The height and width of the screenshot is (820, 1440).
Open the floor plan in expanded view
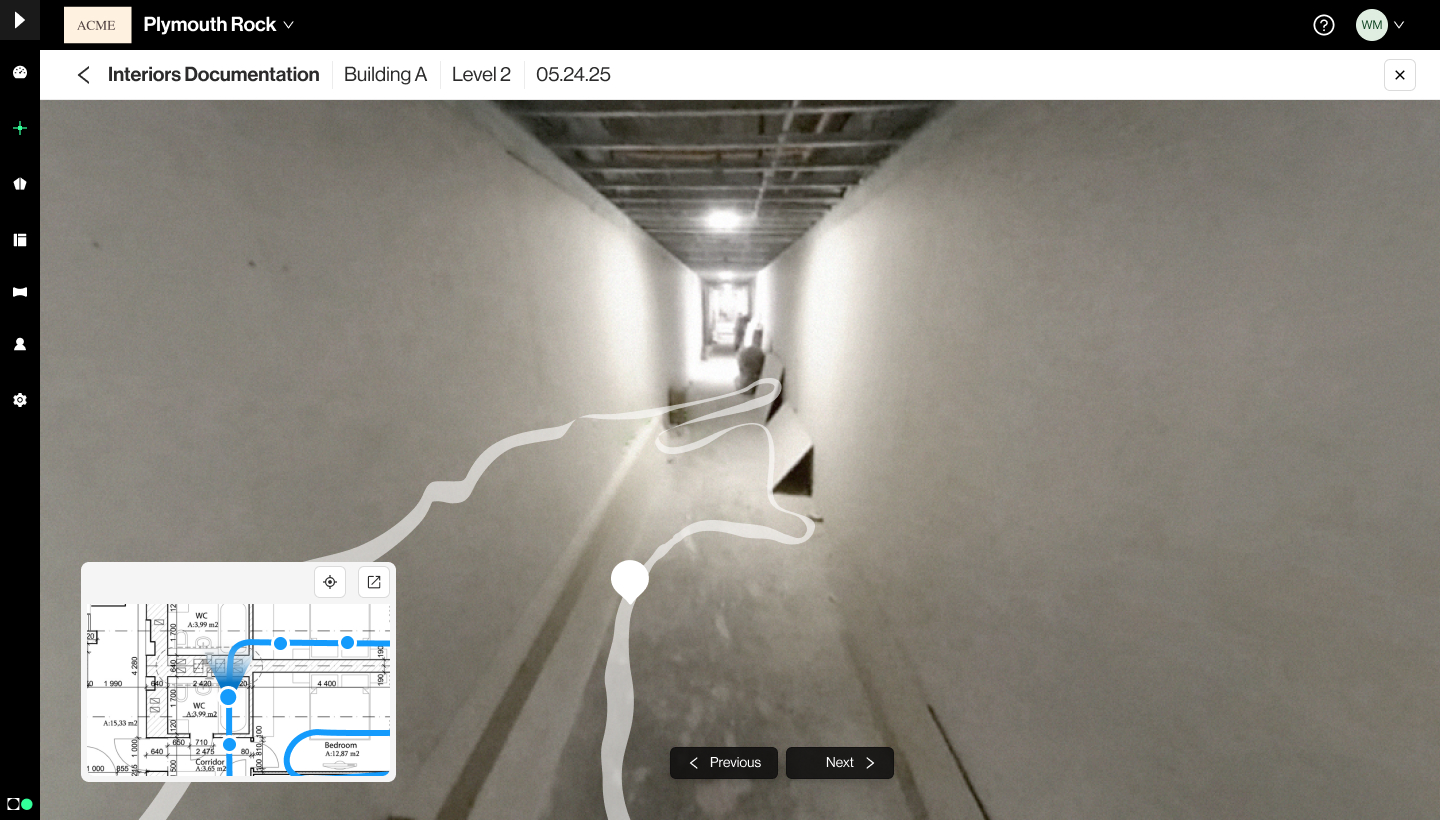coord(374,582)
